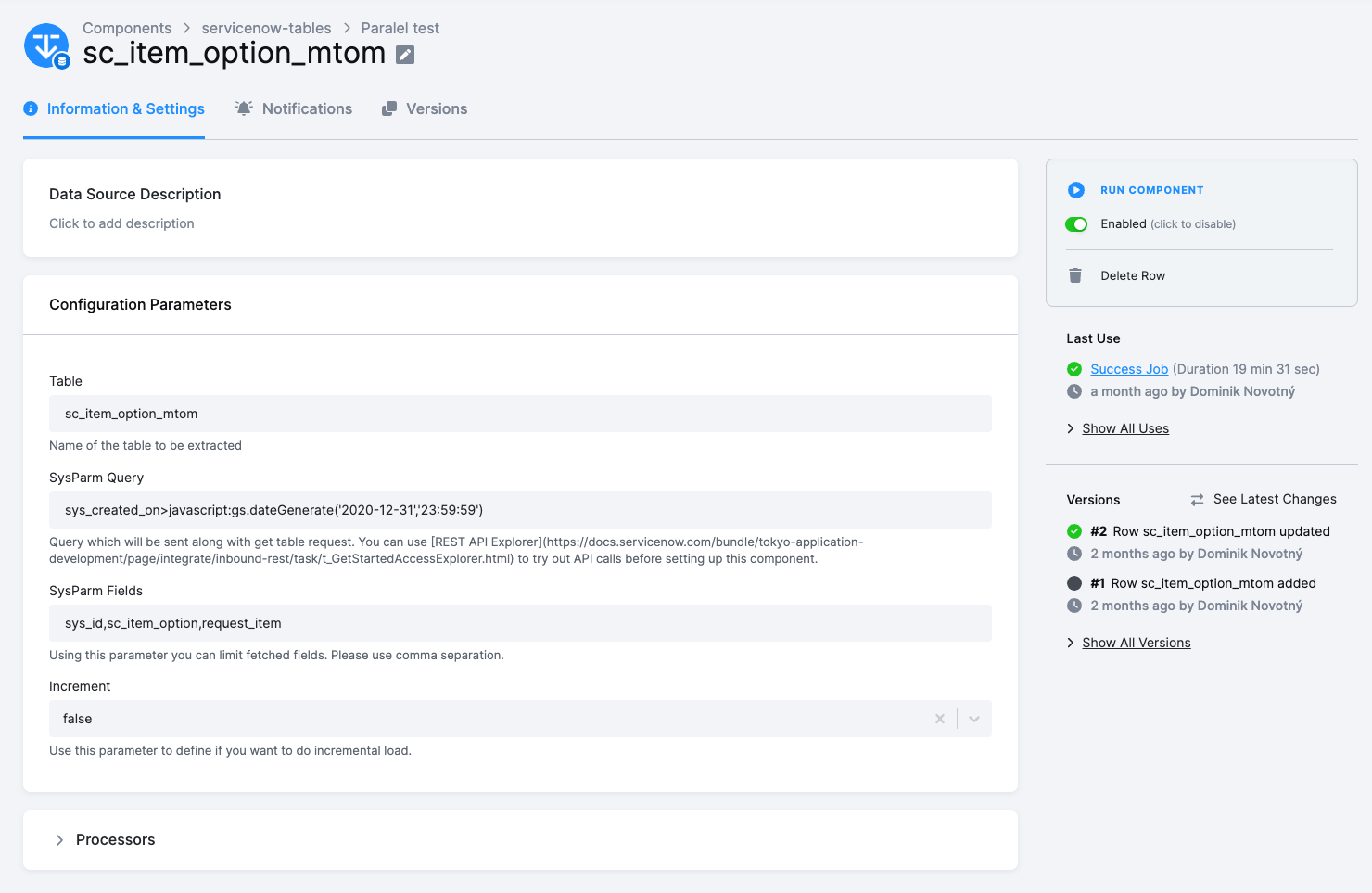Click to add a Data Source Description

pos(121,223)
